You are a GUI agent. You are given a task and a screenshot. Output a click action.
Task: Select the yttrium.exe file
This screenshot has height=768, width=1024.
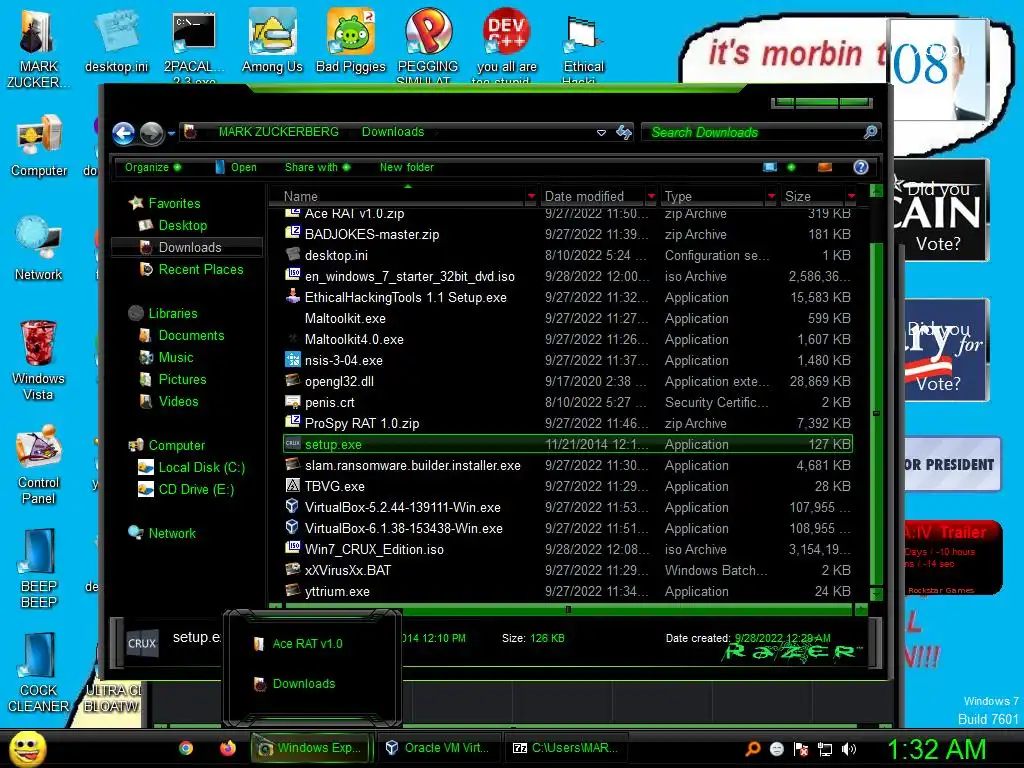point(337,591)
